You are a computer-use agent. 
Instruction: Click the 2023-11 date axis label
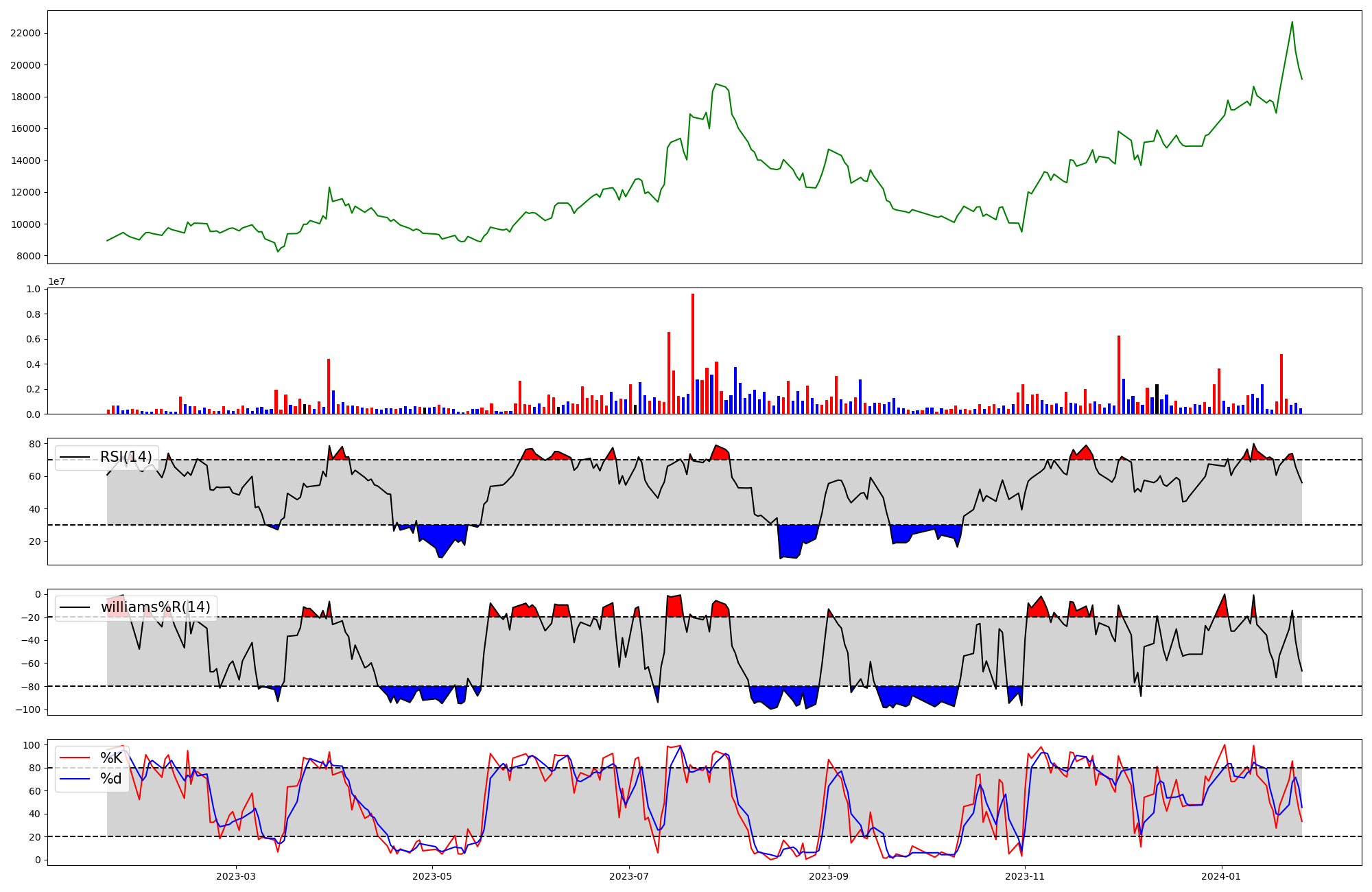click(1025, 876)
